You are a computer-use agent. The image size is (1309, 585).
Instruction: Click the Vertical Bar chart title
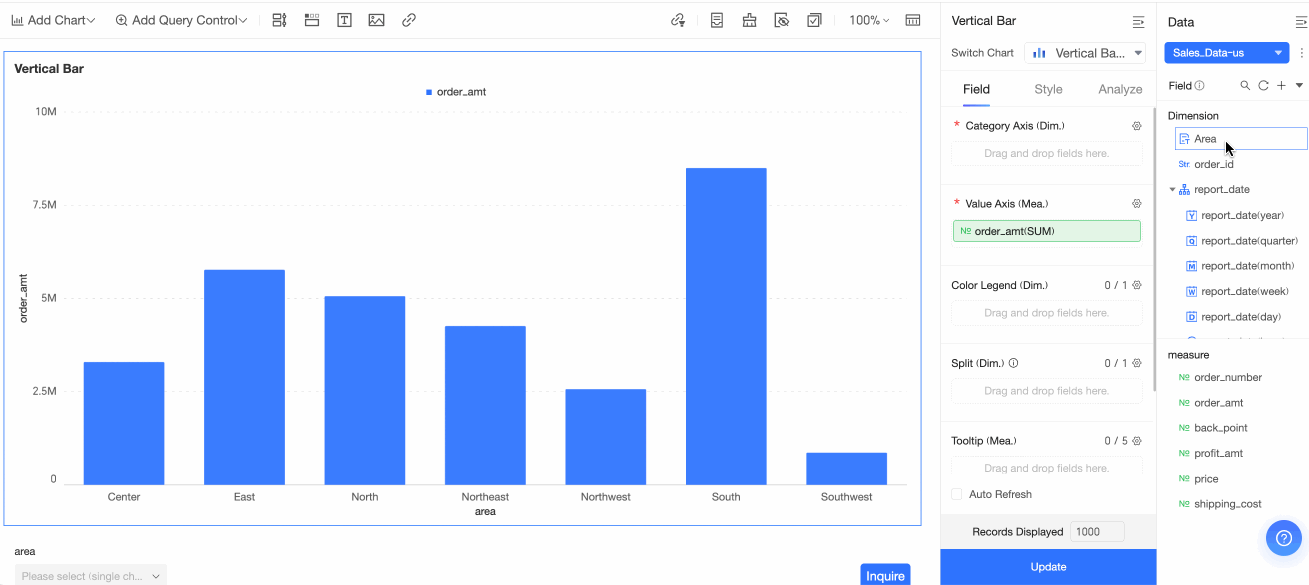[x=49, y=69]
